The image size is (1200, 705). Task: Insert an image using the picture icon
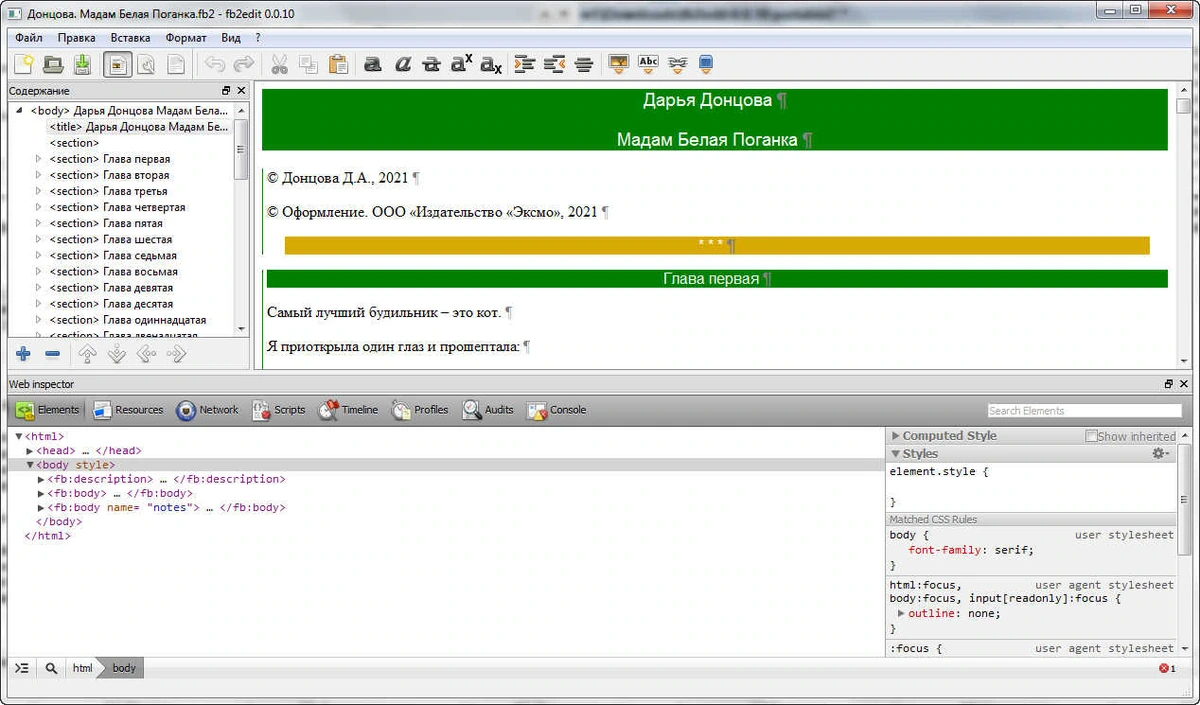tap(619, 64)
